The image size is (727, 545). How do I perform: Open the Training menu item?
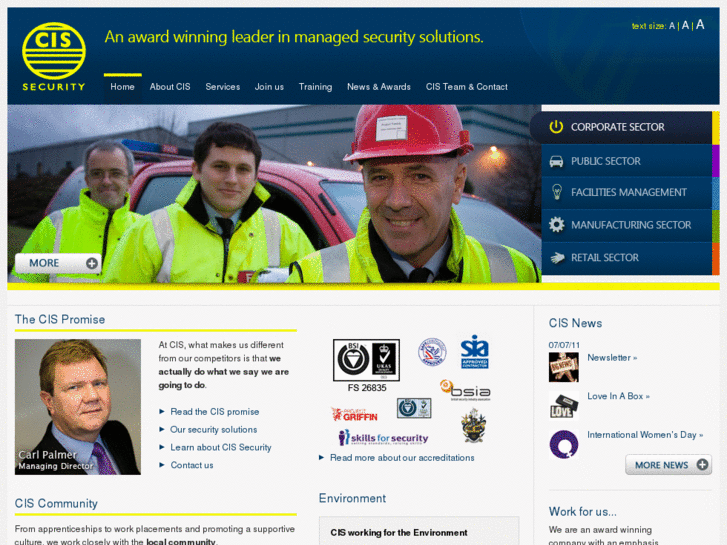315,87
